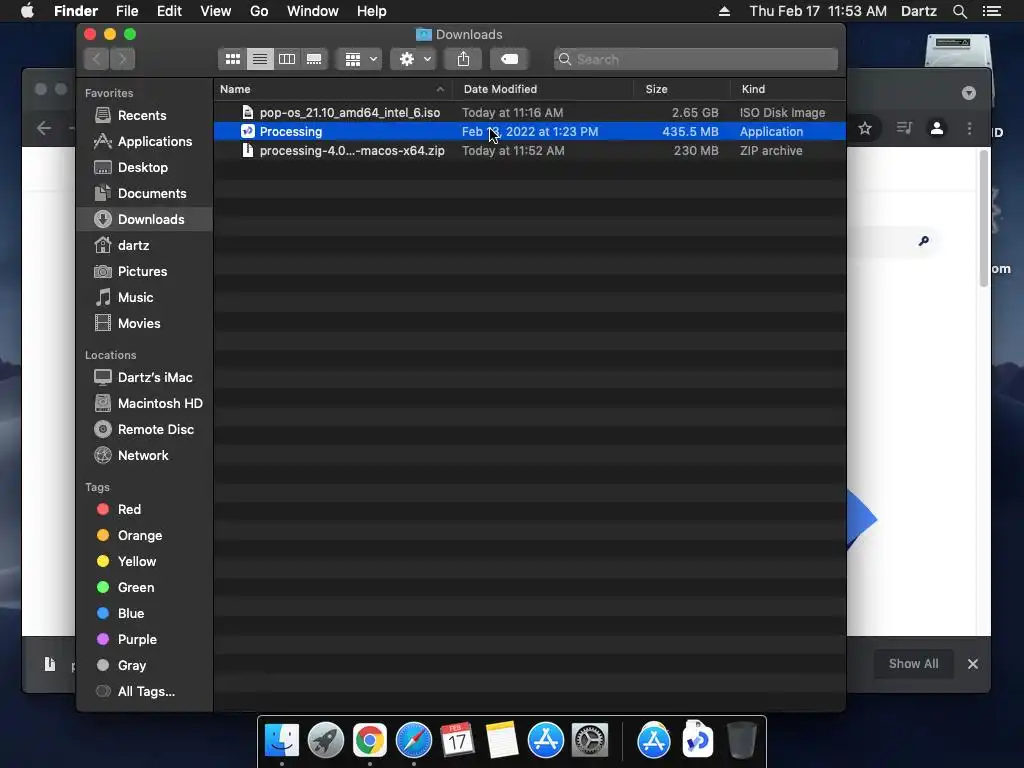This screenshot has height=768, width=1024.
Task: Filter by the Red tag
Action: [x=144, y=509]
